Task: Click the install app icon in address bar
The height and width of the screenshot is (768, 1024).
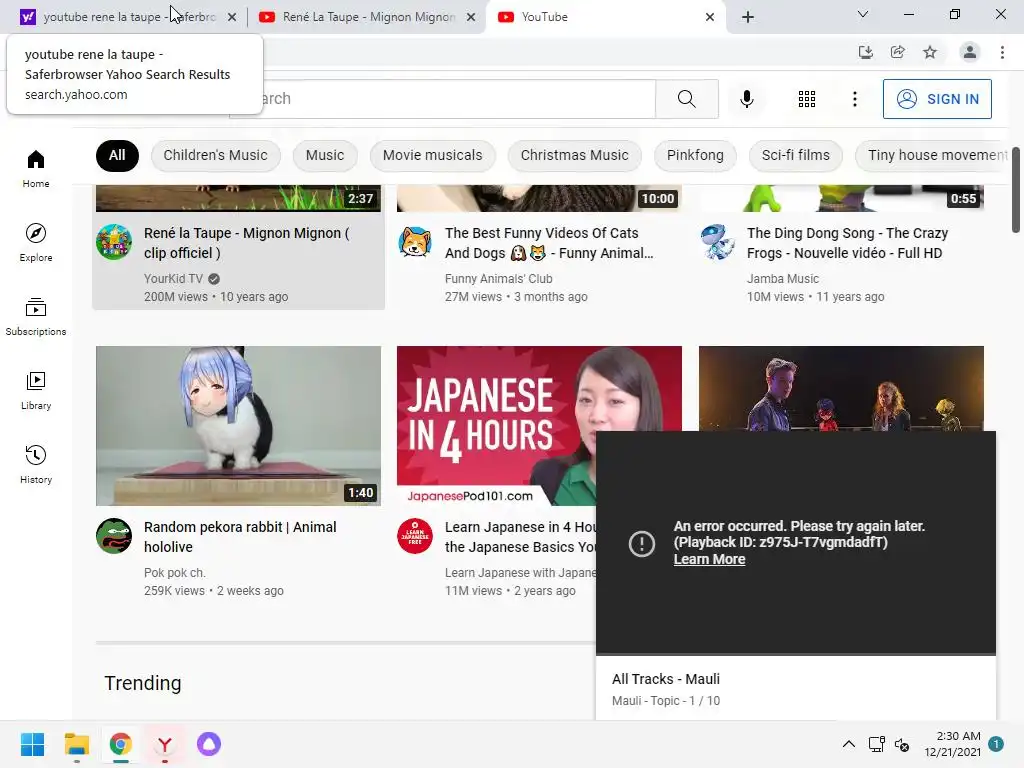Action: pos(866,52)
